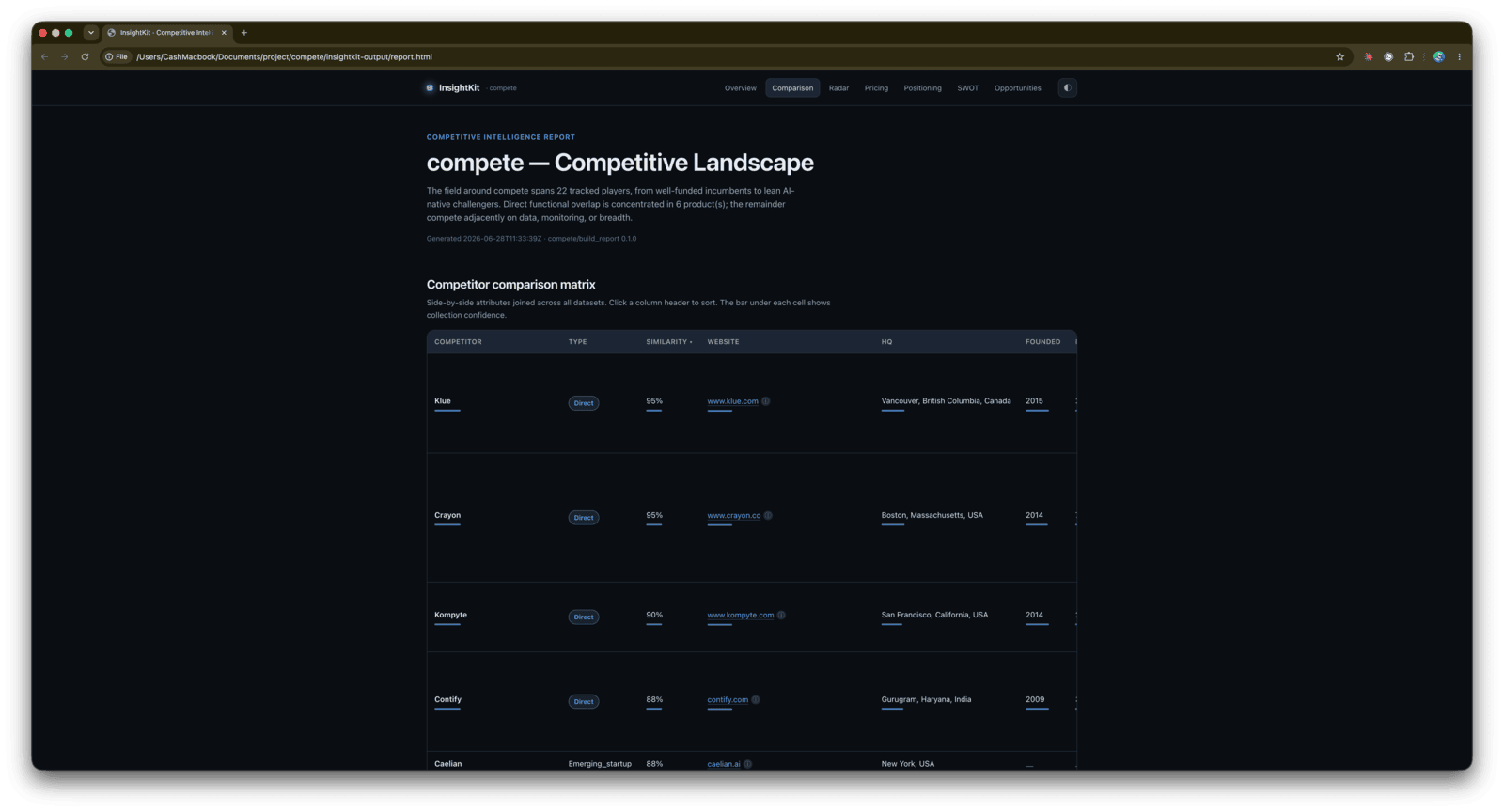Click info icon next to contify.com
The image size is (1504, 812).
[756, 700]
